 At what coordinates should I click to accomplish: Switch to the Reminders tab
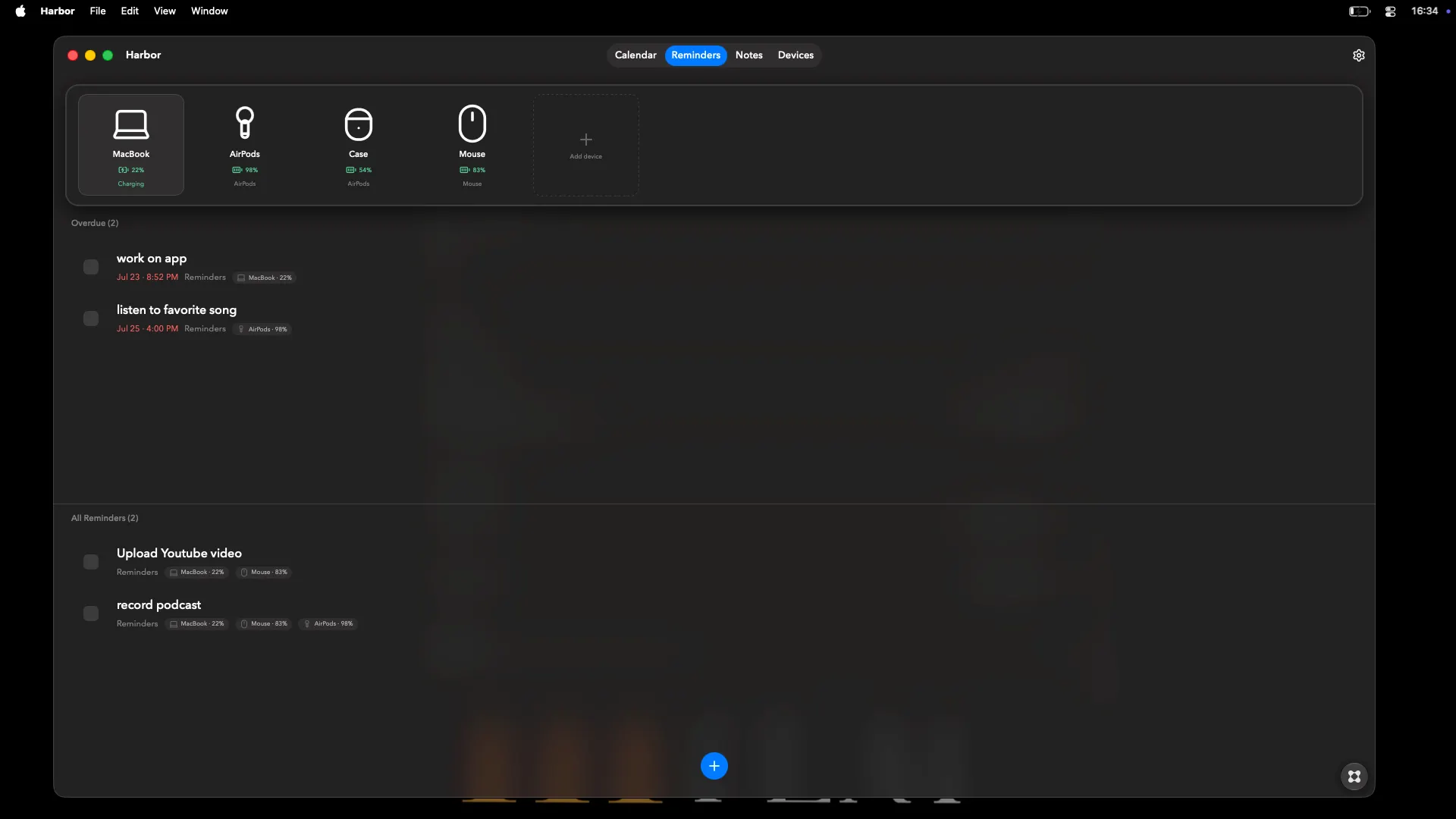pyautogui.click(x=696, y=55)
